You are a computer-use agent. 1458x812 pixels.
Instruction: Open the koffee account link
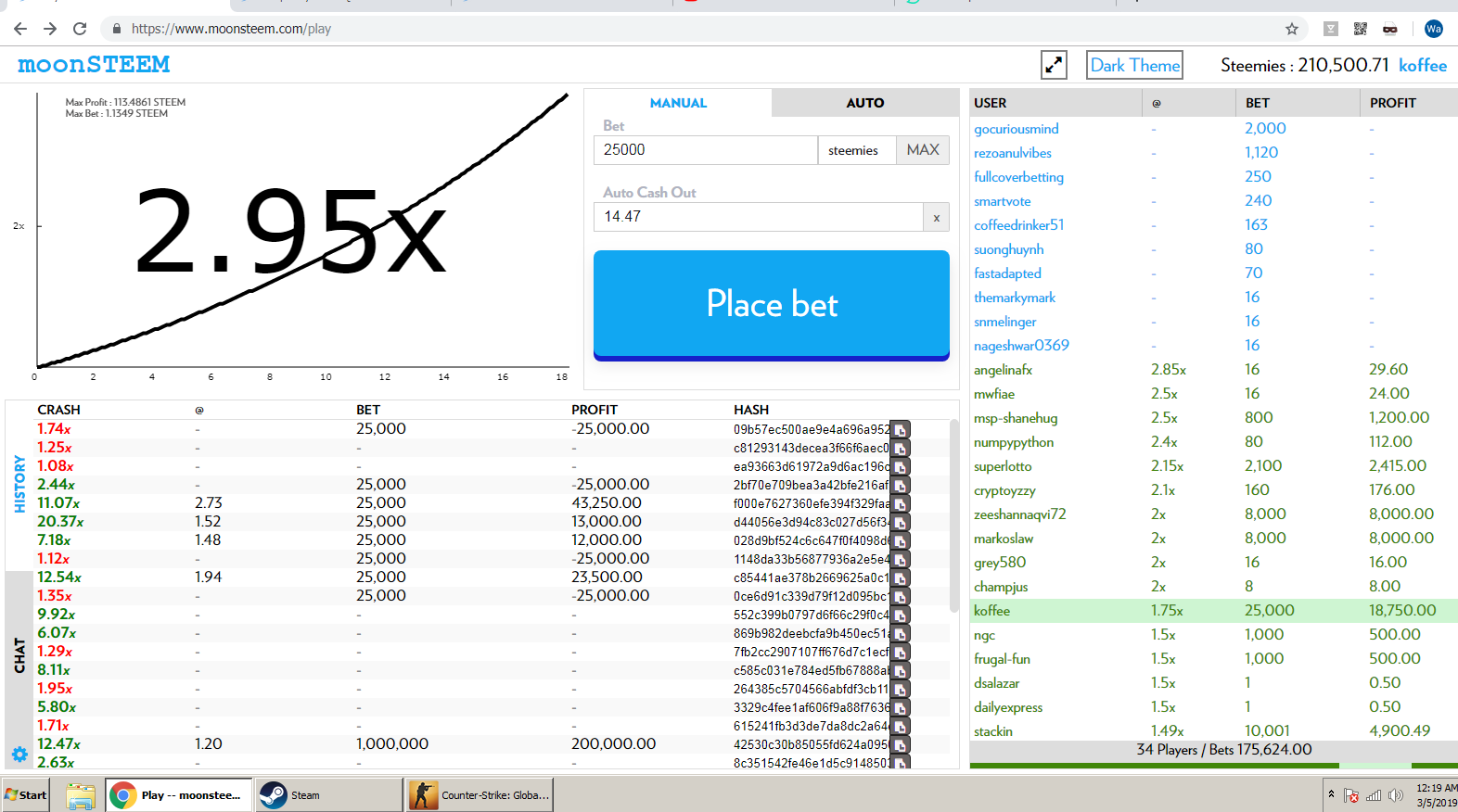[1423, 65]
